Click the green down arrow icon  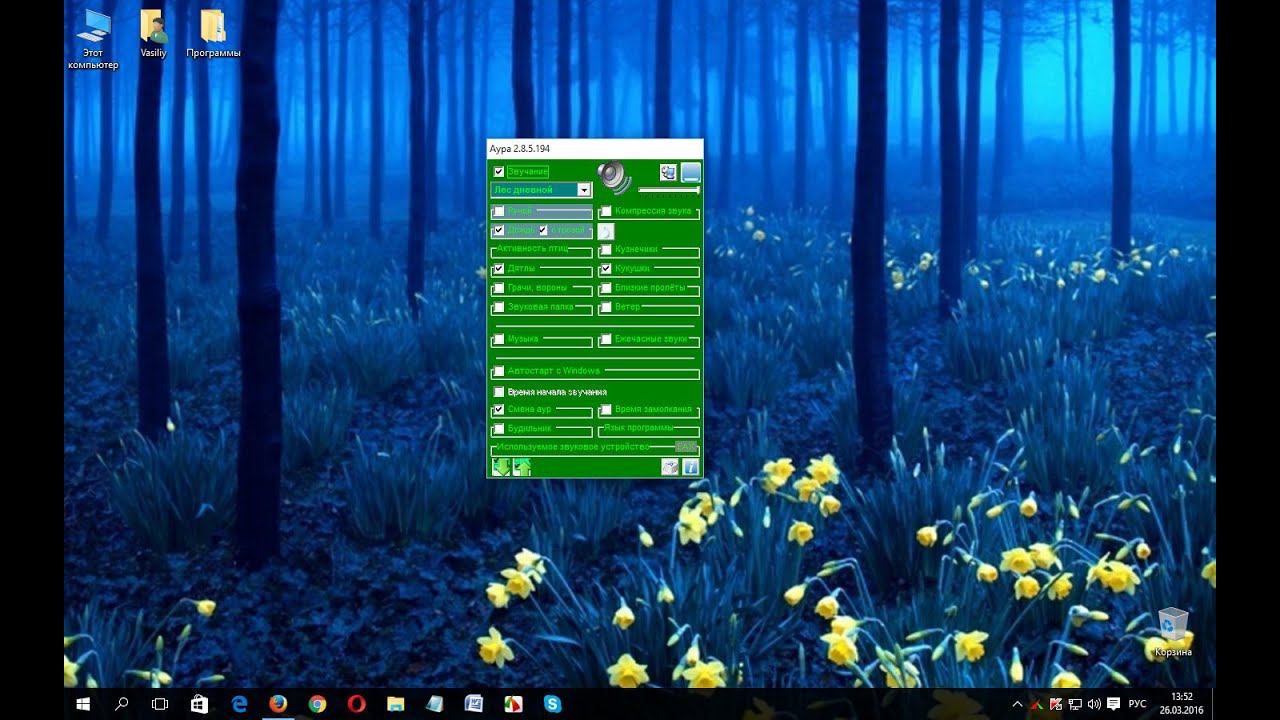click(501, 467)
